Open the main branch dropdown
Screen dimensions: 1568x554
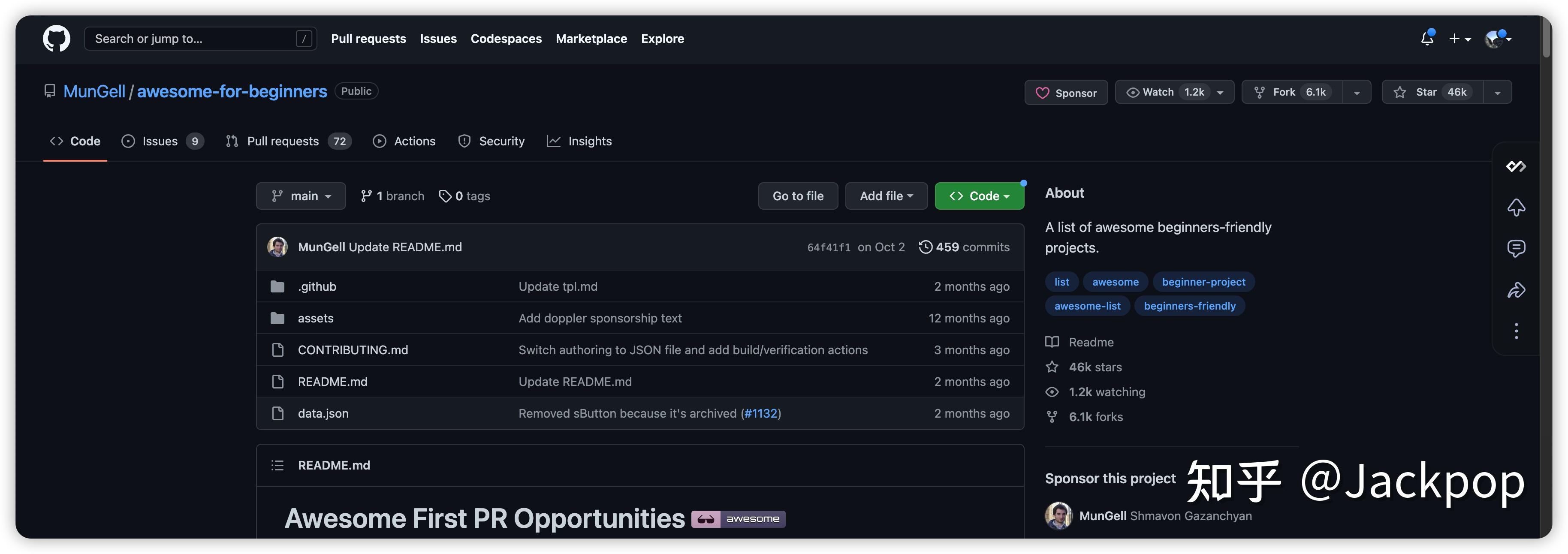301,196
